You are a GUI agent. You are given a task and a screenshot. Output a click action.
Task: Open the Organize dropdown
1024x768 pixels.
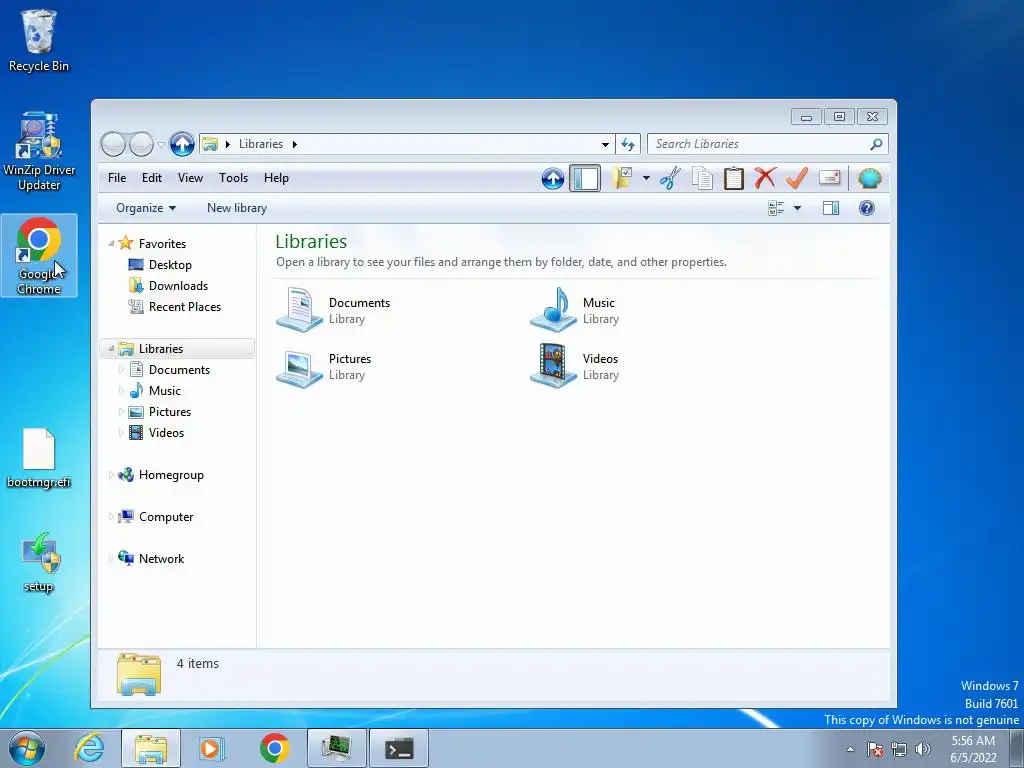(x=146, y=208)
